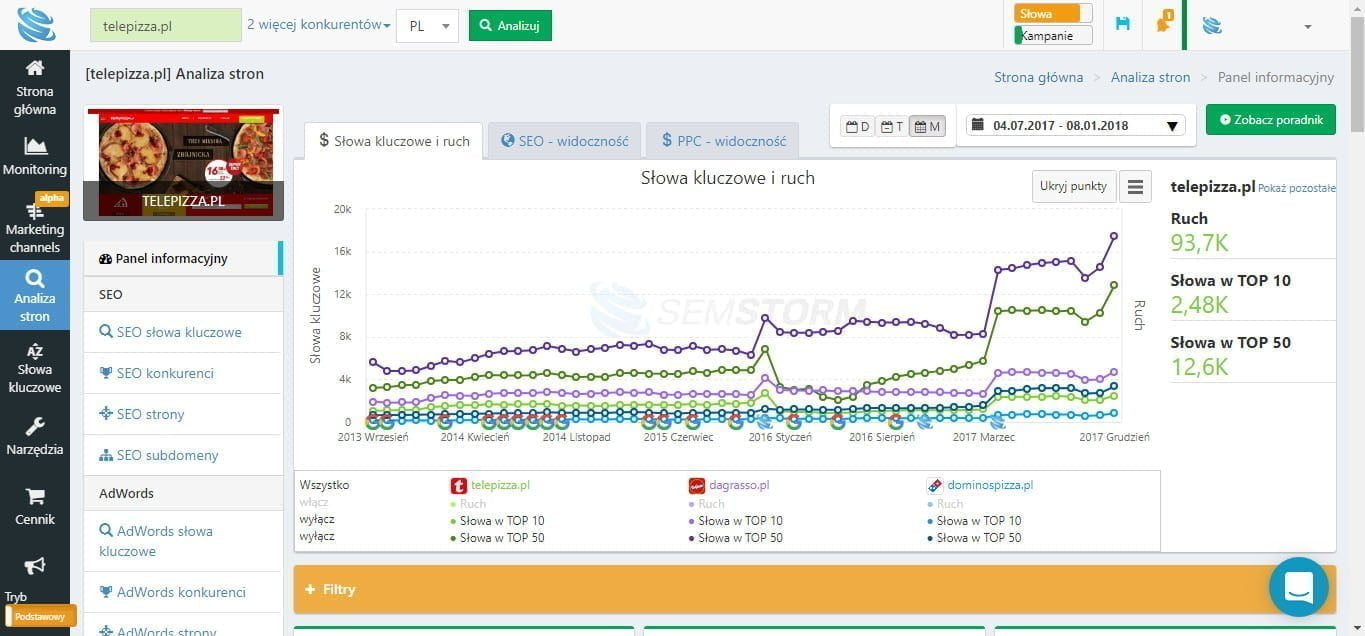Open the Cennik shopping cart icon

[x=35, y=506]
